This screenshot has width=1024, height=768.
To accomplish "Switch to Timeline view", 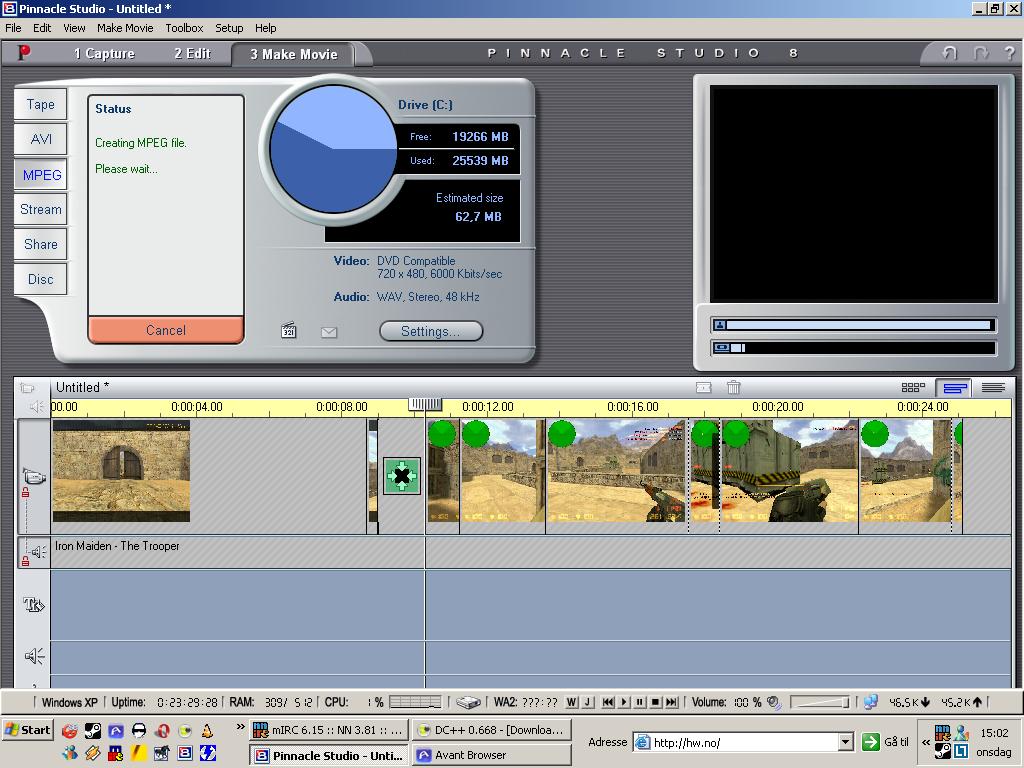I will point(954,388).
